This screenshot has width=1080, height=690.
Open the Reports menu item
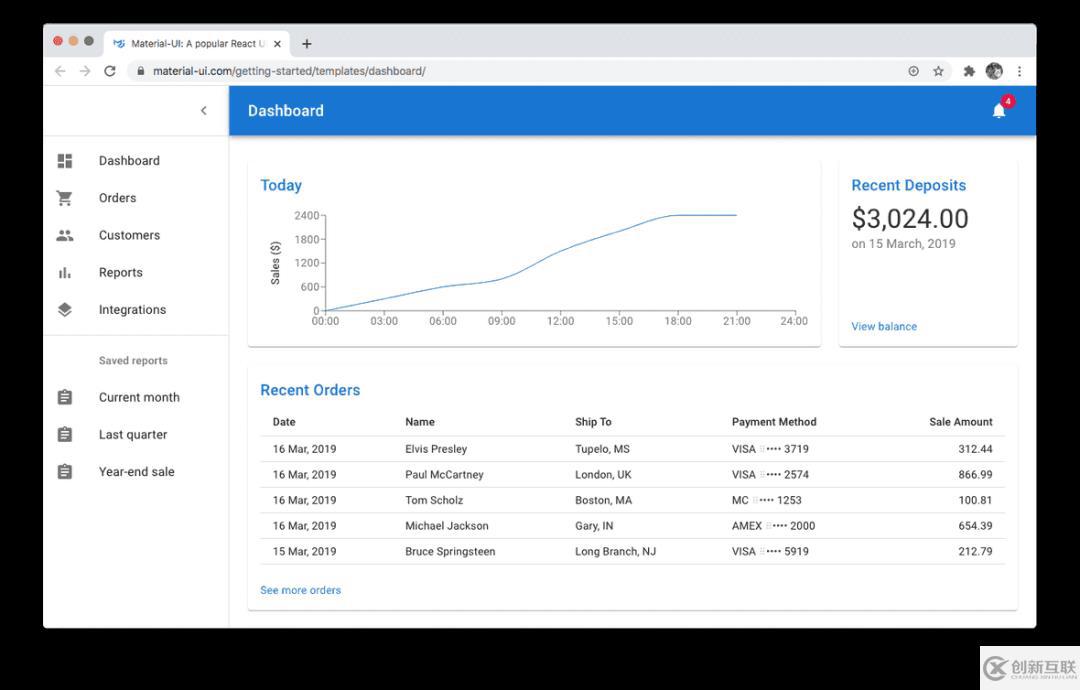coord(136,273)
